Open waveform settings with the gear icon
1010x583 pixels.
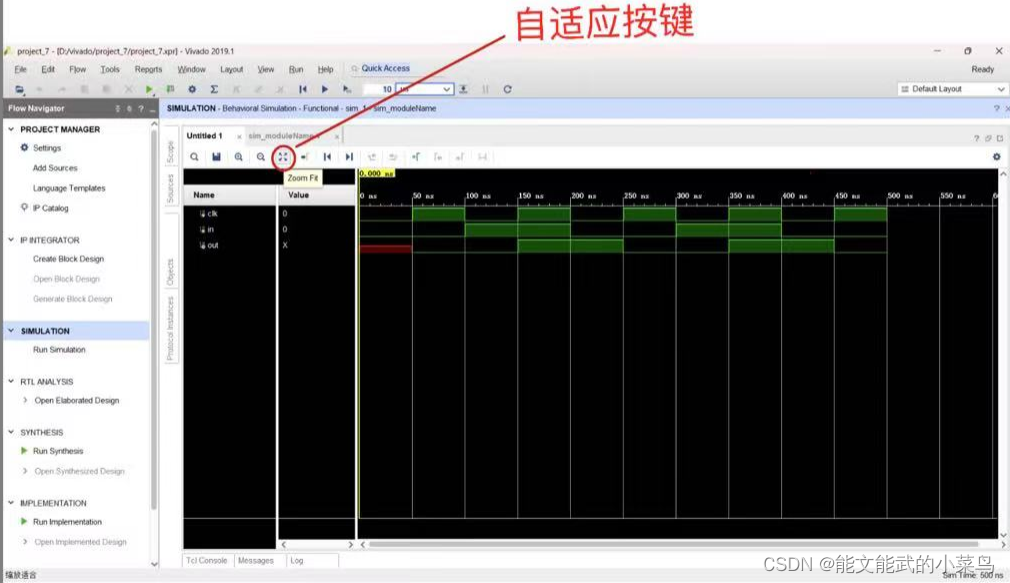pyautogui.click(x=996, y=157)
